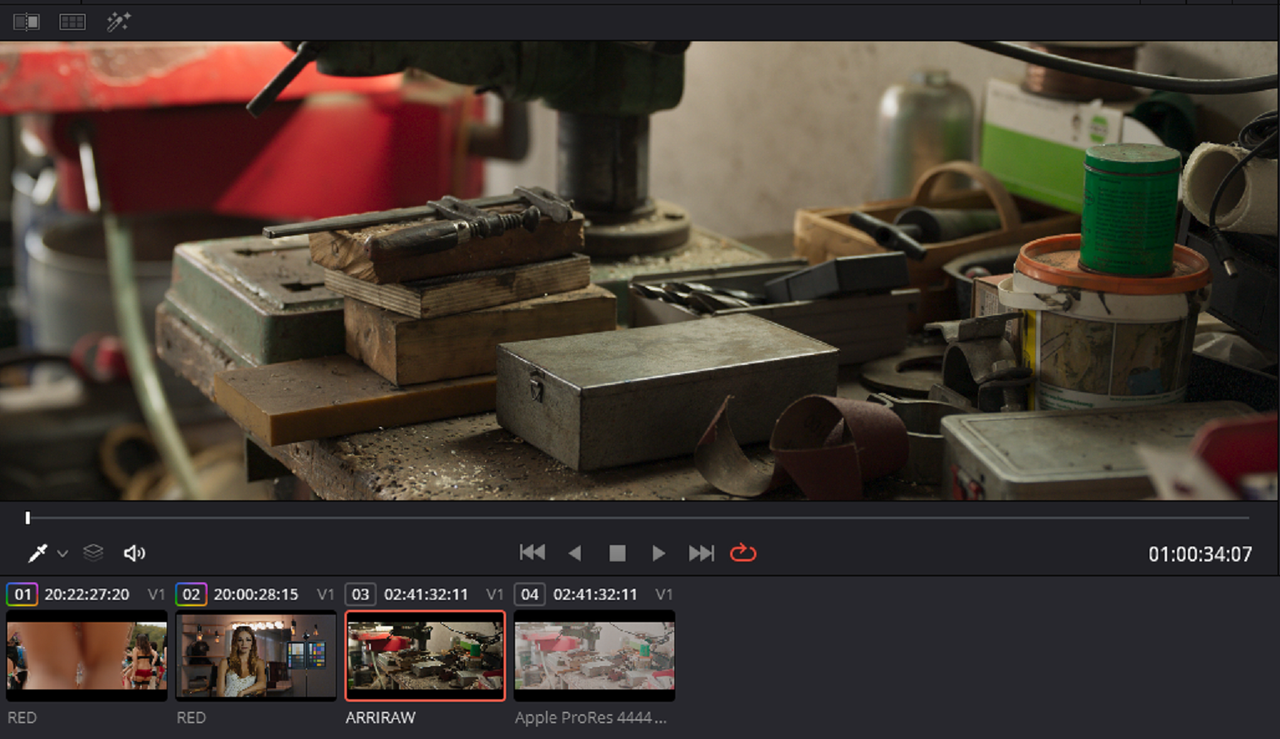Click the viewer scrubber playhead

click(28, 517)
